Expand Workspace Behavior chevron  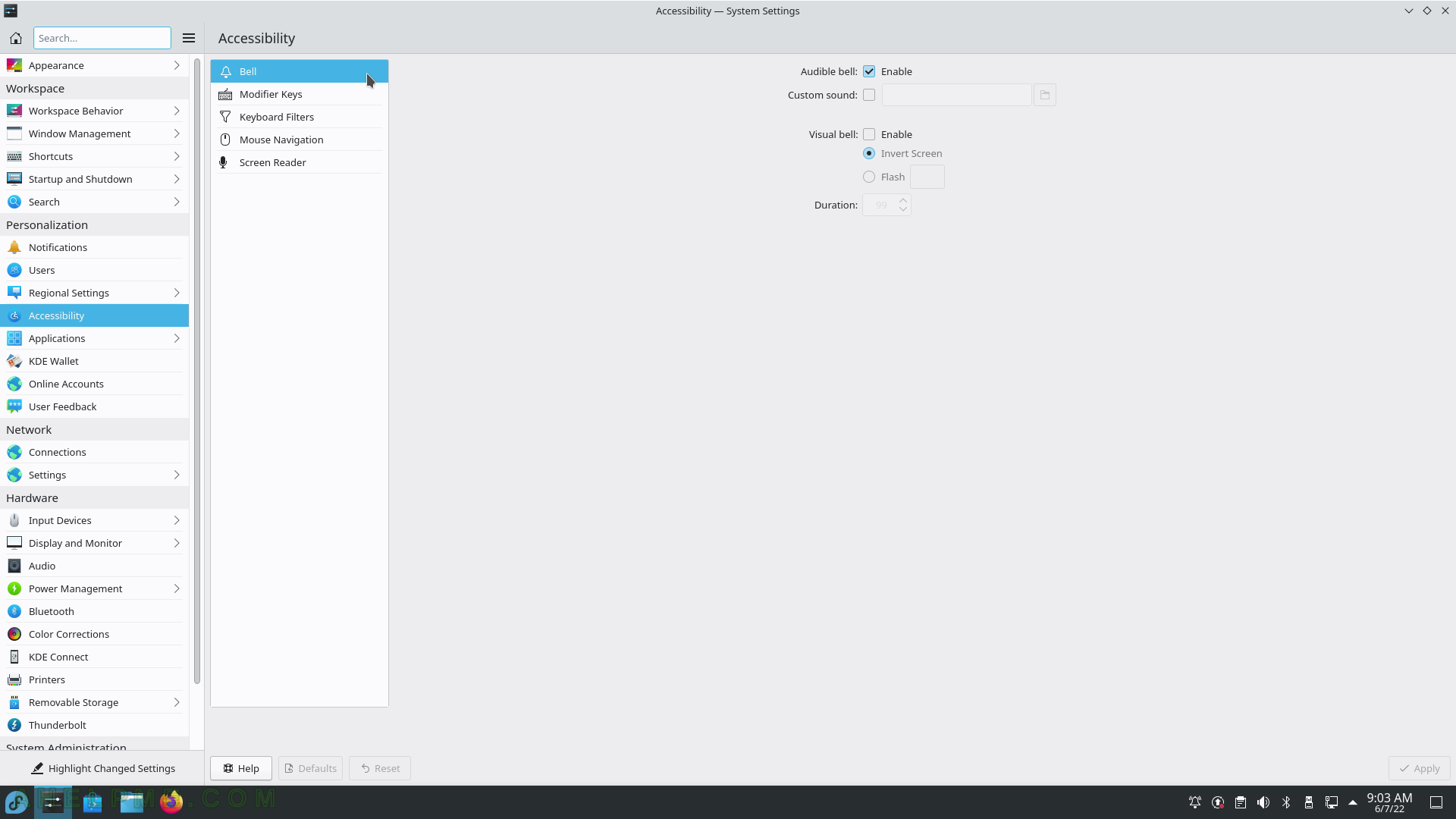pyautogui.click(x=177, y=111)
